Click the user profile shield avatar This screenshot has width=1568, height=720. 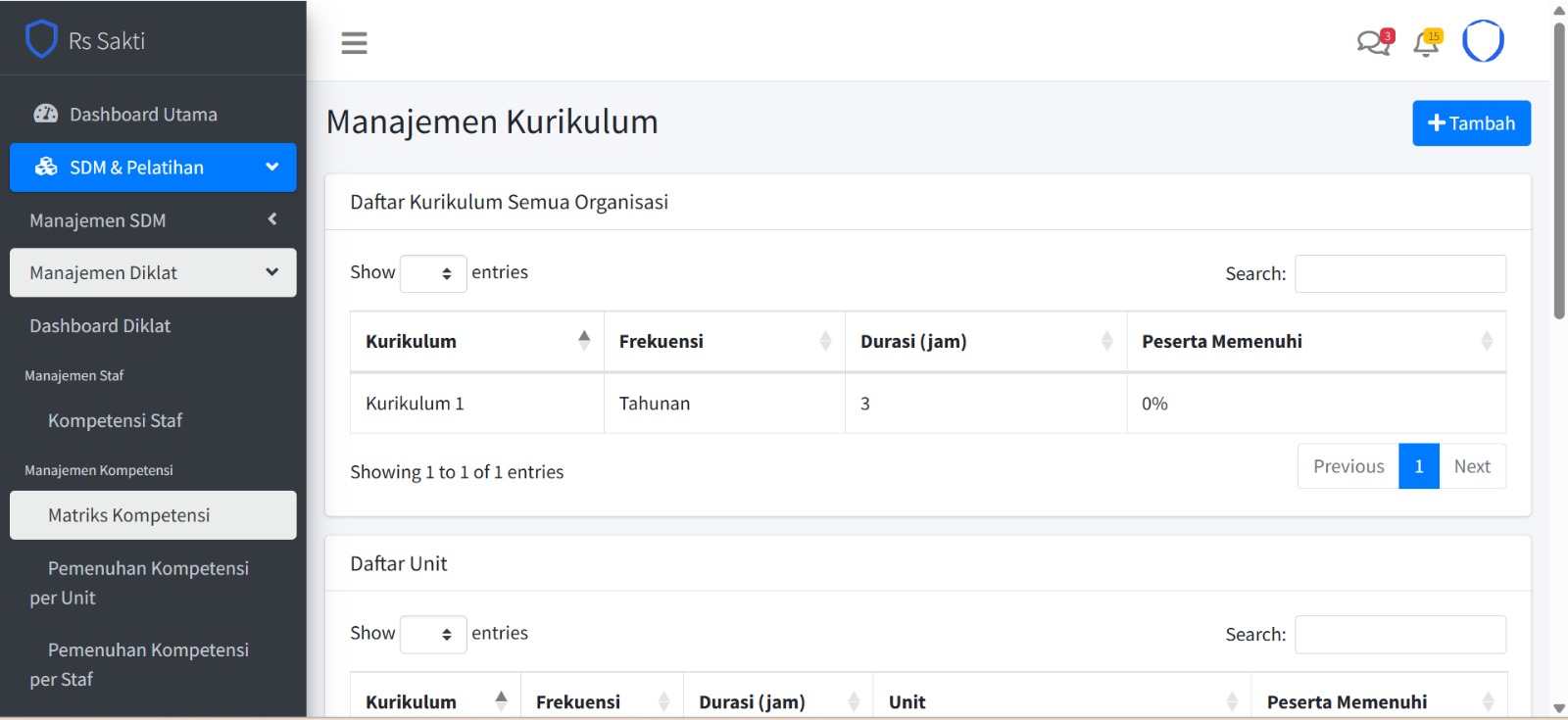(1483, 41)
